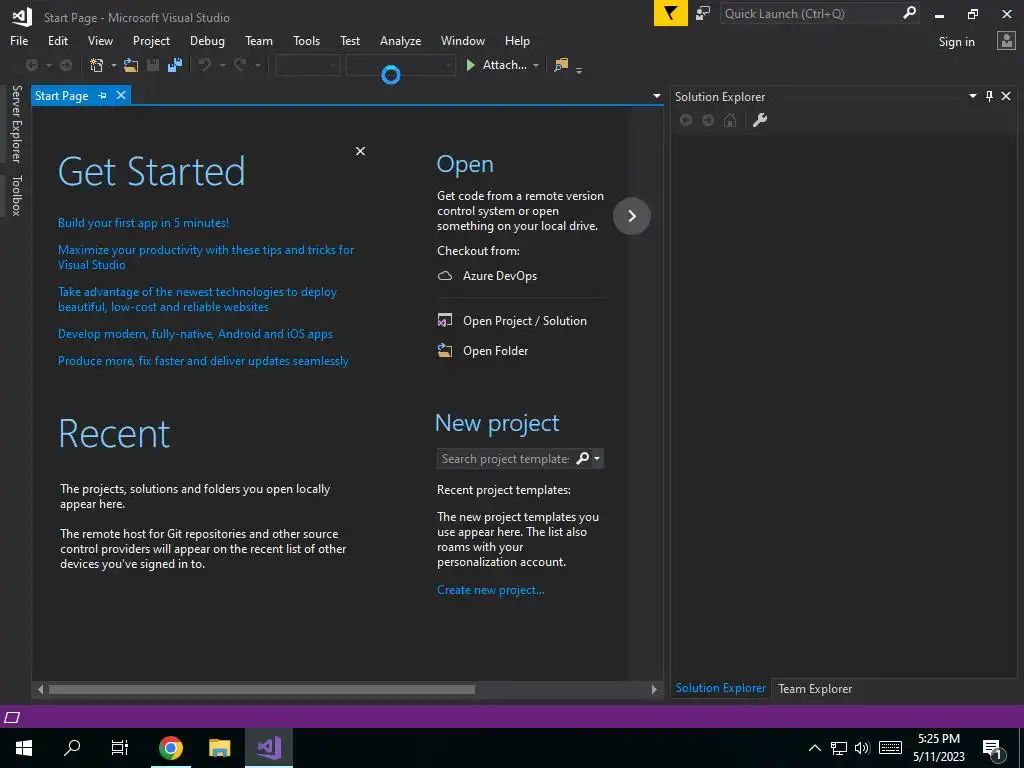Image resolution: width=1024 pixels, height=768 pixels.
Task: Click the Search project templates field
Action: tap(505, 458)
